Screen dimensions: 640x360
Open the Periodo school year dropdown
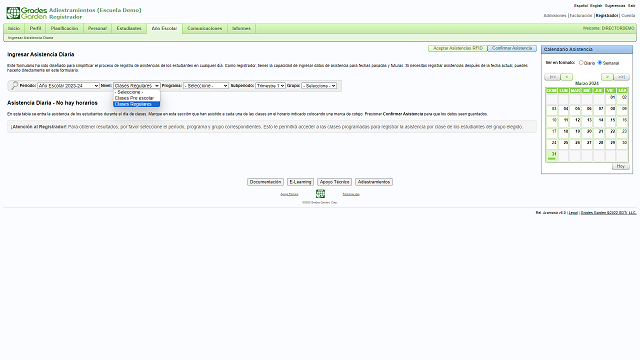click(68, 86)
